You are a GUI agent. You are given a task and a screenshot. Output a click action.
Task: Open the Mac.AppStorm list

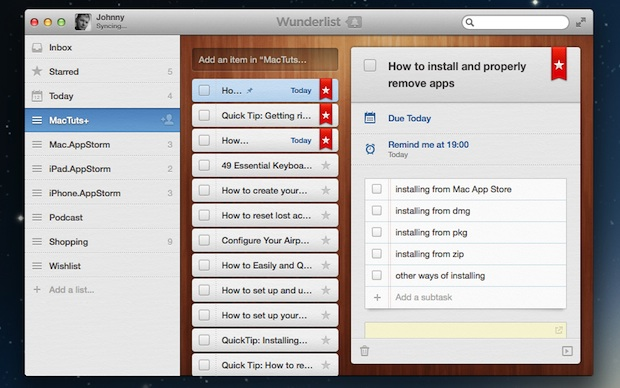pyautogui.click(x=102, y=145)
